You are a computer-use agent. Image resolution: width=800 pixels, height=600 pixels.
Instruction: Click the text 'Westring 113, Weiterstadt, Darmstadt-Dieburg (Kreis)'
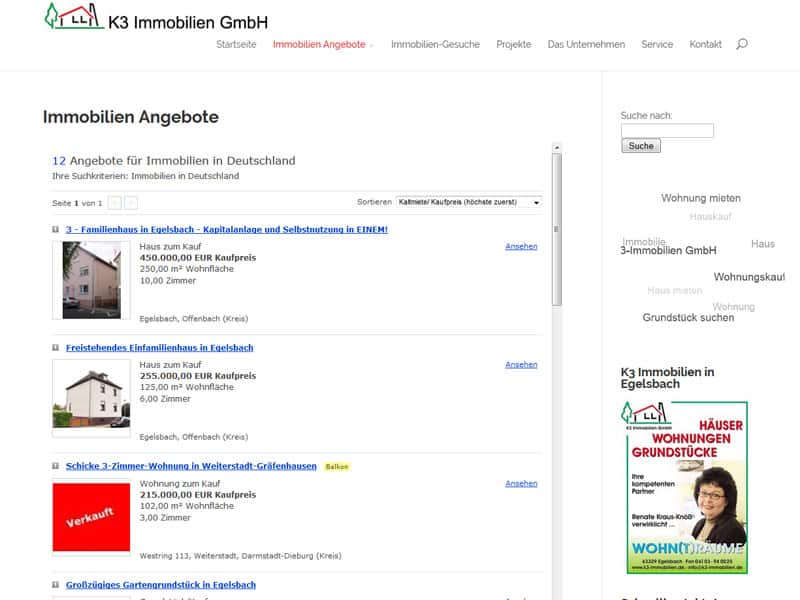[x=240, y=556]
